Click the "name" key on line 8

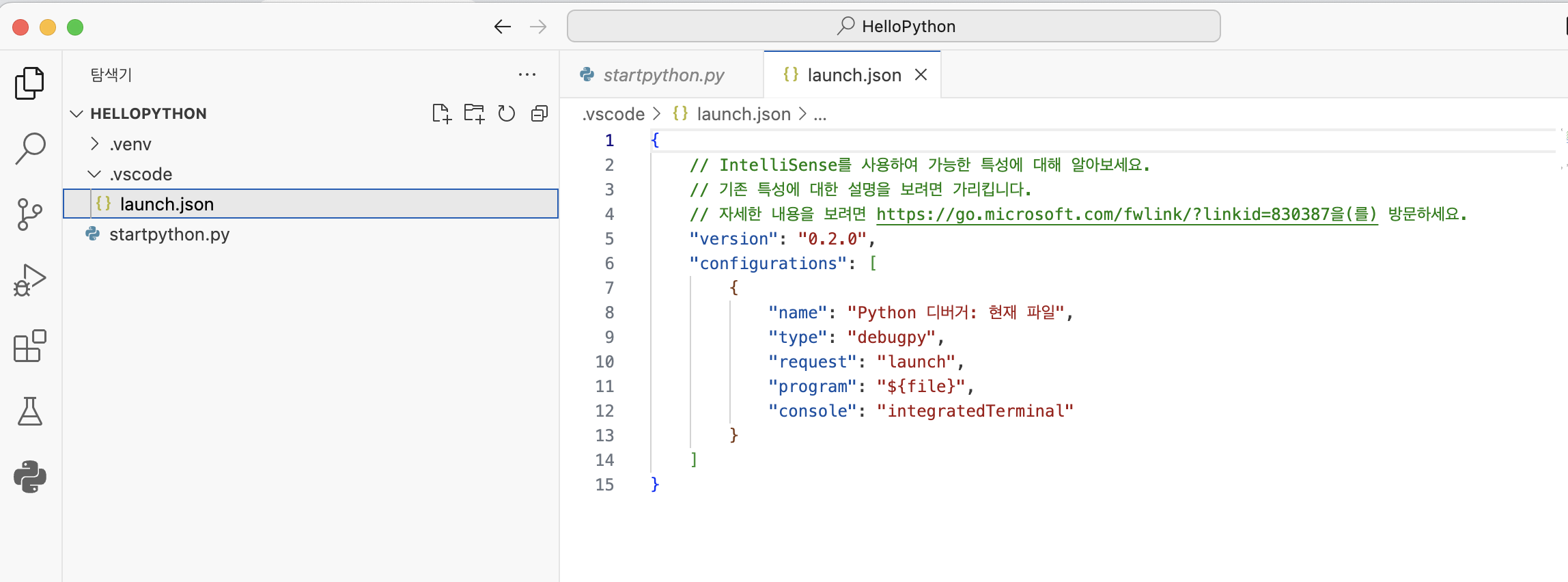[x=798, y=313]
